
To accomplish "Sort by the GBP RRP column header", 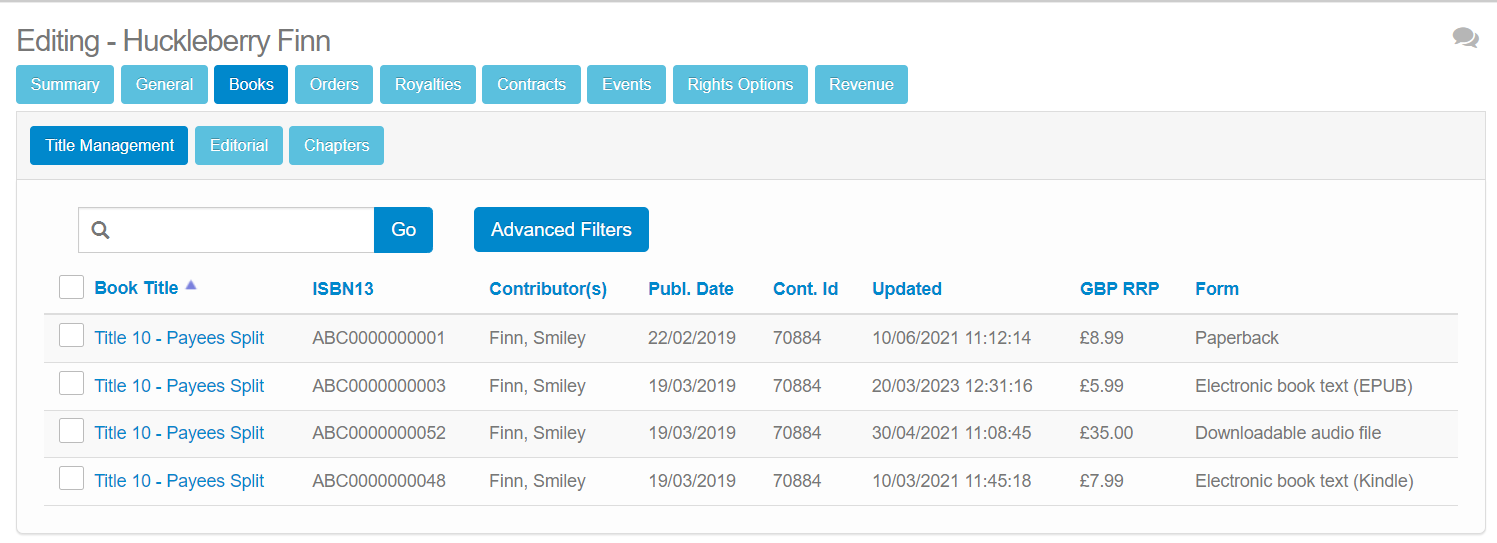I will [x=1119, y=289].
